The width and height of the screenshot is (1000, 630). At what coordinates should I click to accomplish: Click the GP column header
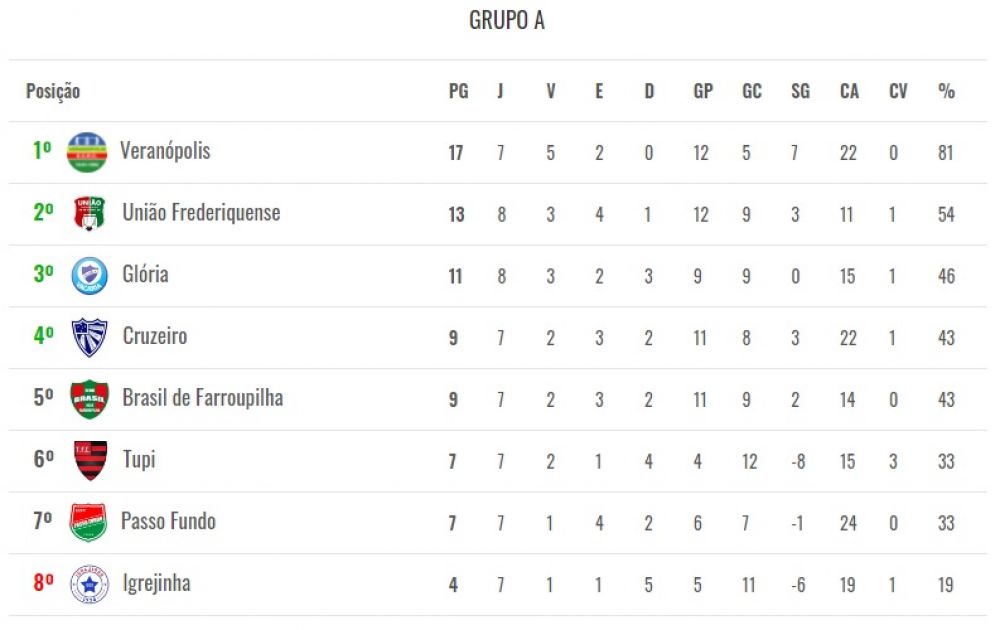pos(703,91)
